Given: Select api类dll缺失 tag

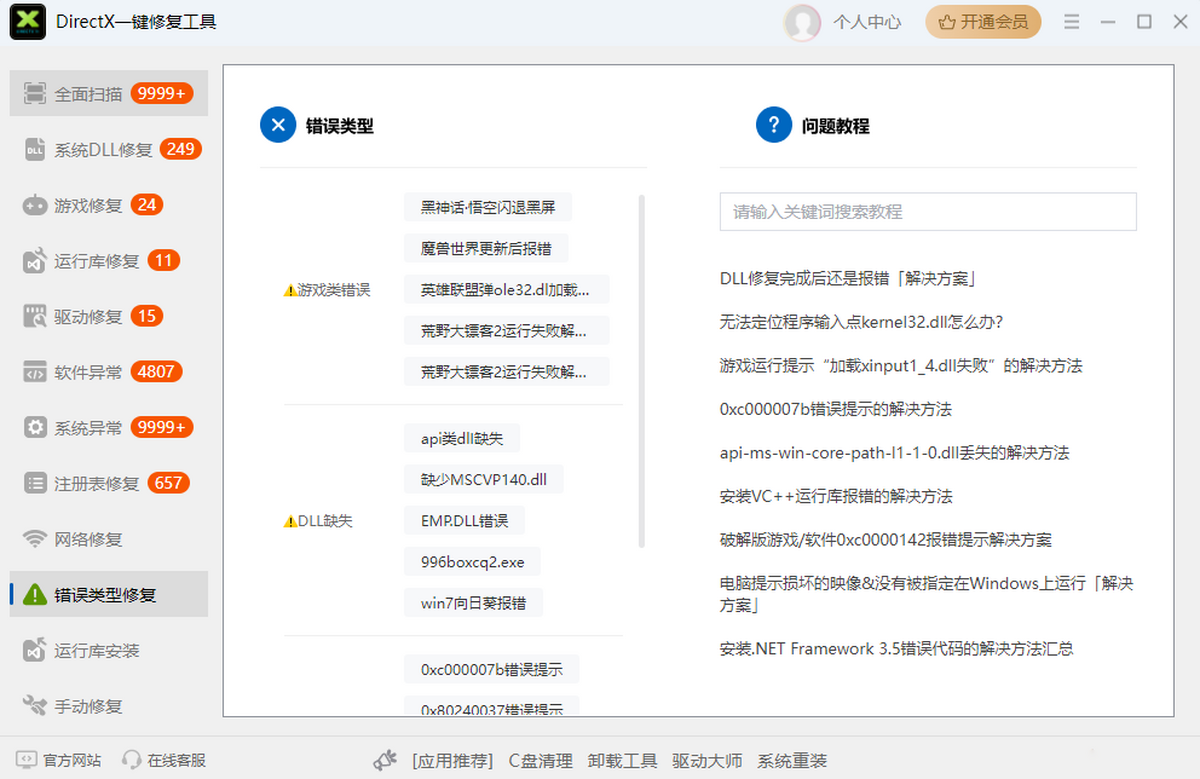Looking at the screenshot, I should 462,438.
